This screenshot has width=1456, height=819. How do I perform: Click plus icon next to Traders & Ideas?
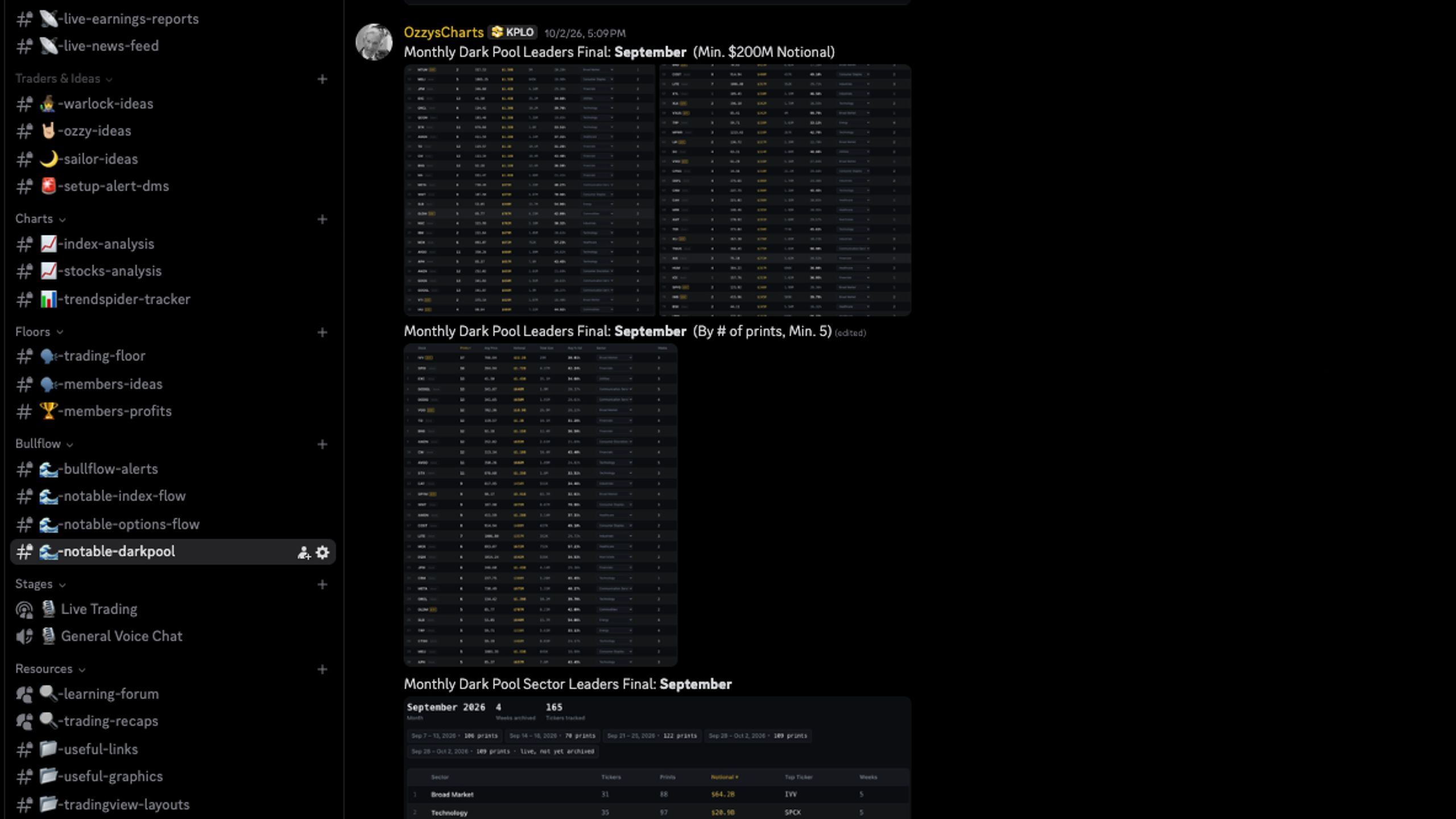(322, 79)
